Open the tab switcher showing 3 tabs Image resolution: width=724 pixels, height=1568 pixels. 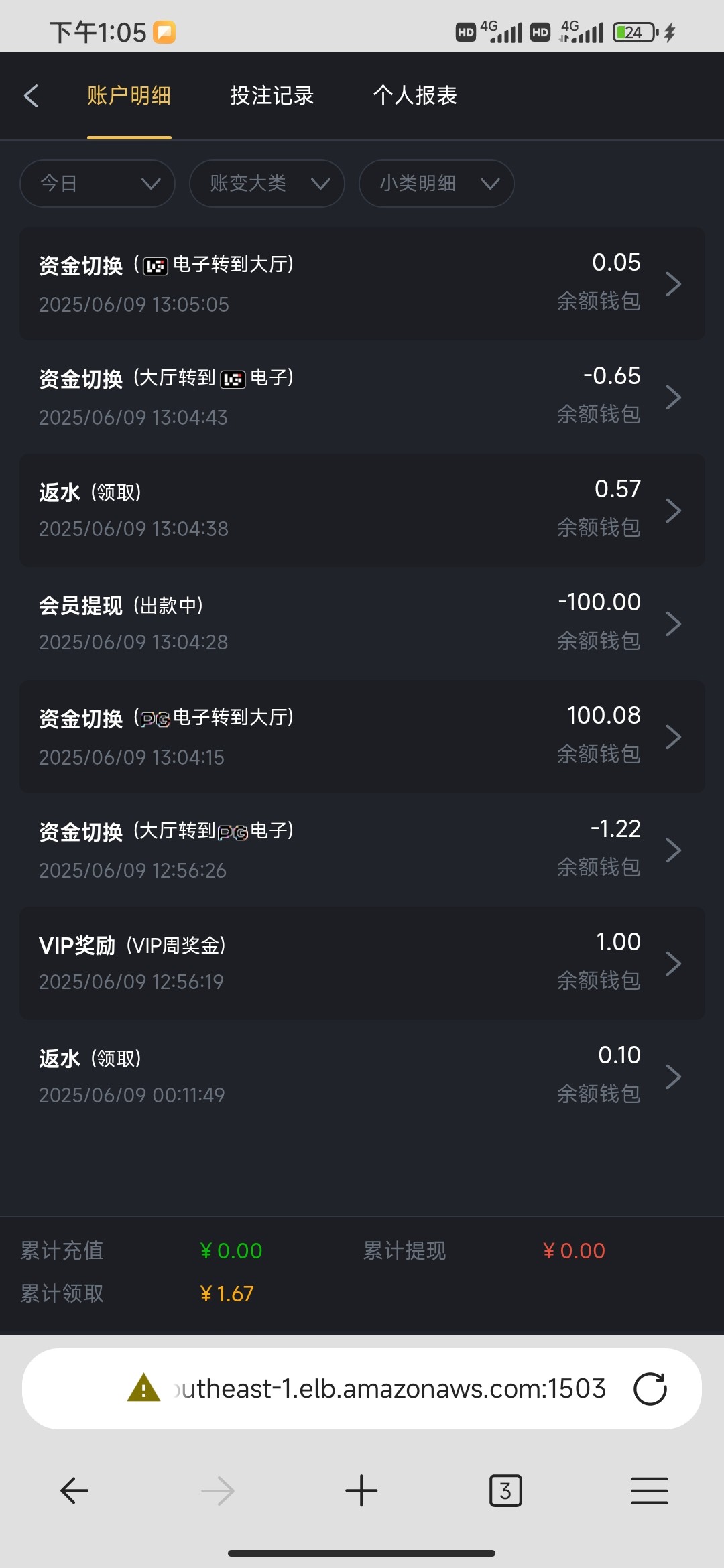click(x=505, y=1491)
